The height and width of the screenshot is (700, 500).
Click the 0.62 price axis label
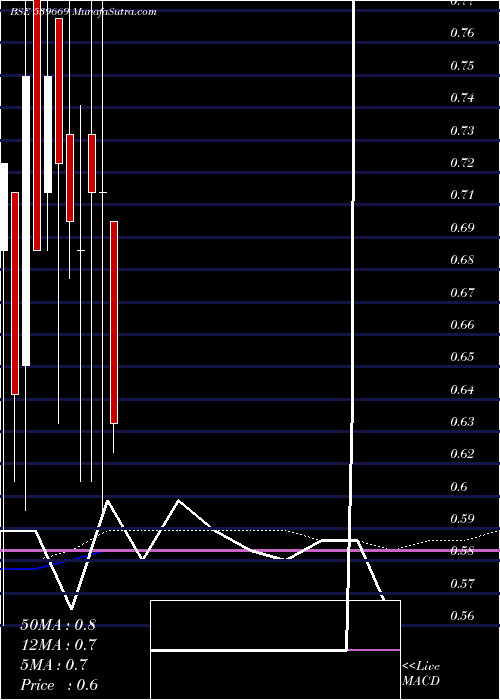point(462,454)
